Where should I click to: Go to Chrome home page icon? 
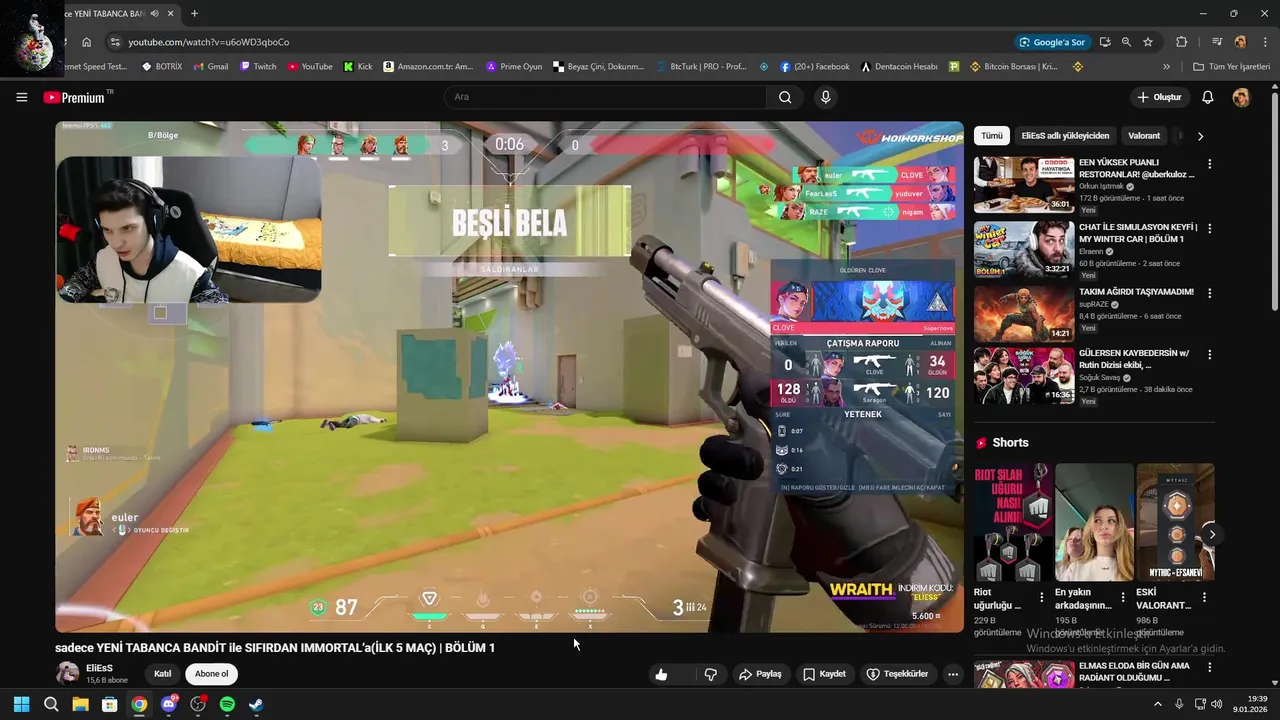(87, 42)
